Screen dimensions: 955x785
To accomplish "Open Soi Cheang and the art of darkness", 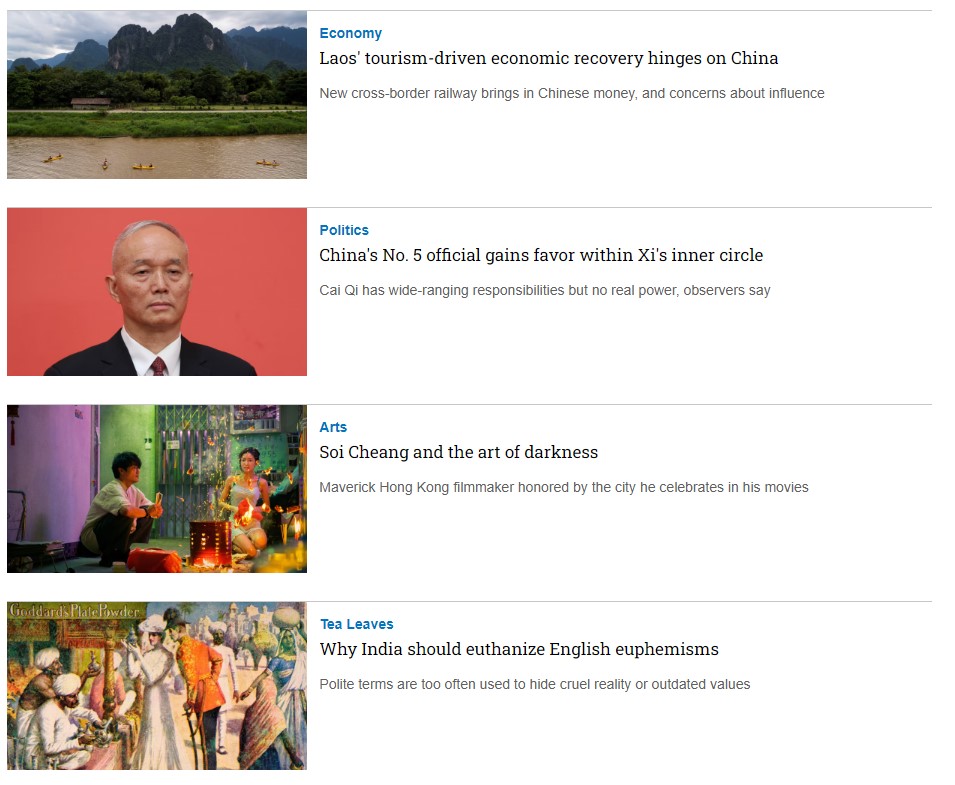I will [x=458, y=452].
